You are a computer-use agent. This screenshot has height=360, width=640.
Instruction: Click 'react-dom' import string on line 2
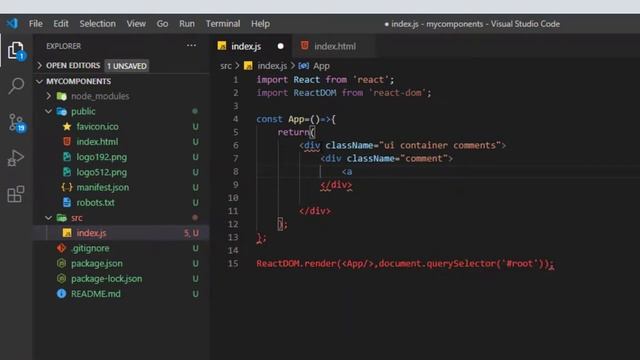(x=398, y=93)
